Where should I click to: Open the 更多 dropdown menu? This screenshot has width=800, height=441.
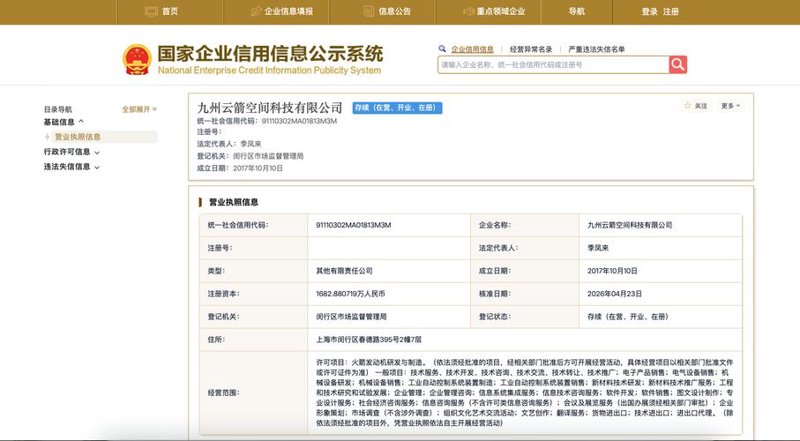(x=730, y=106)
